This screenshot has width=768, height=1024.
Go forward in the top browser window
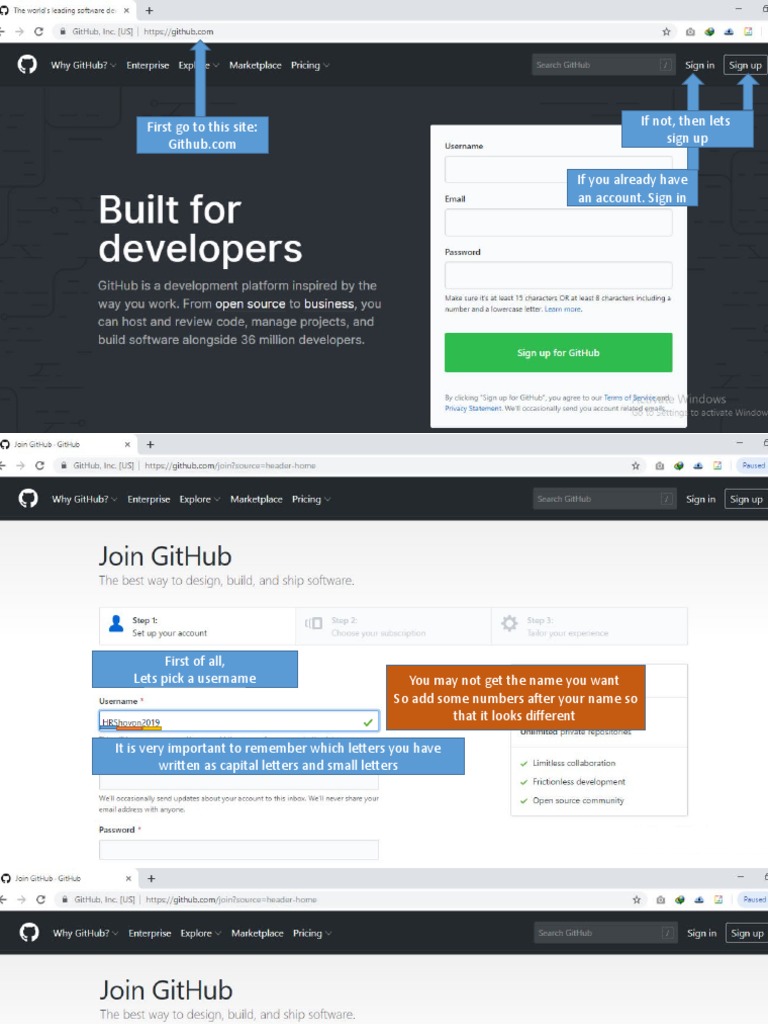pos(20,31)
